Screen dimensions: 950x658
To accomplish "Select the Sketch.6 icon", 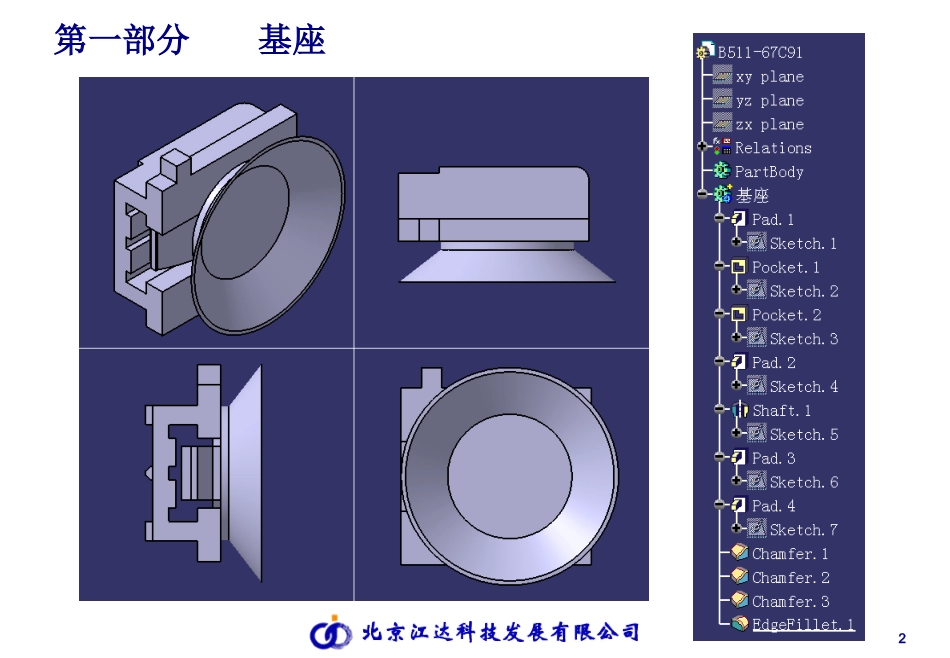I will point(756,481).
